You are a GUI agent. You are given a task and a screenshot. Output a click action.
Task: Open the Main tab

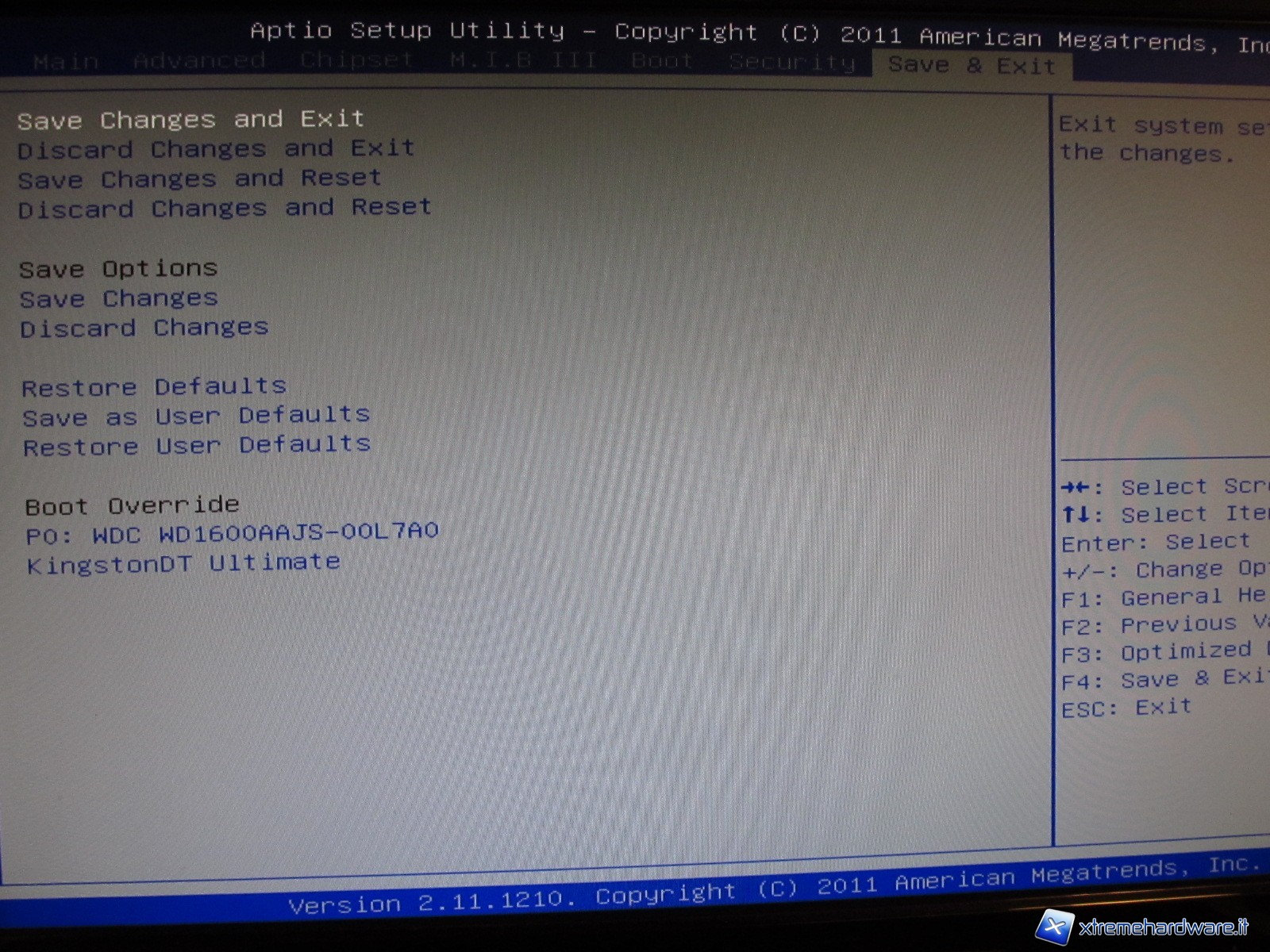point(66,61)
